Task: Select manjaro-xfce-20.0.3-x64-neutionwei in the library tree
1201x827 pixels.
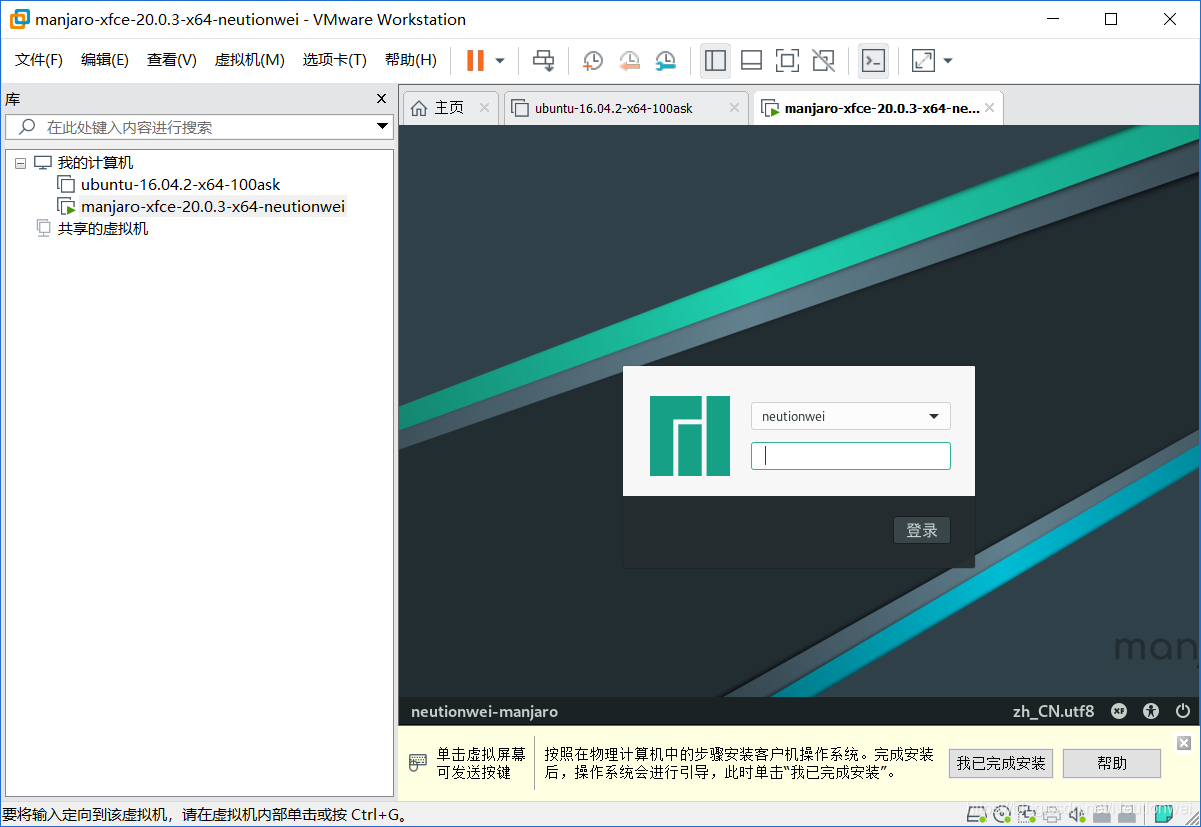Action: [x=212, y=207]
